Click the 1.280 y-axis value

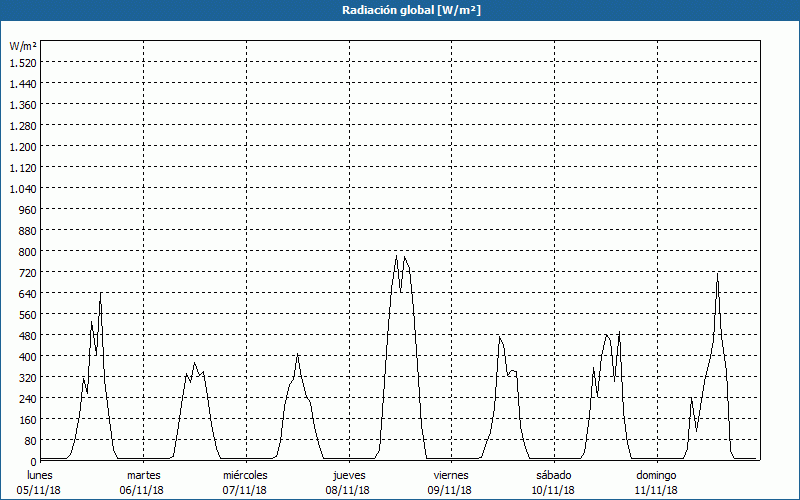[x=23, y=126]
